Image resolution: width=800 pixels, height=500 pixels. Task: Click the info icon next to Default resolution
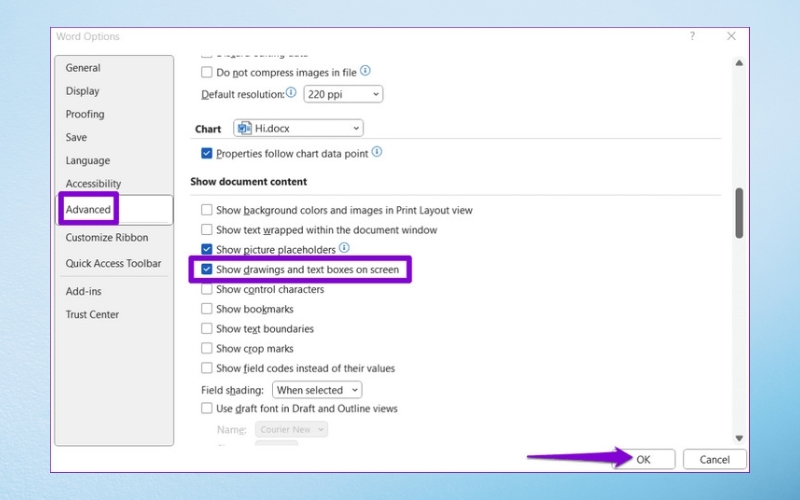pos(291,92)
